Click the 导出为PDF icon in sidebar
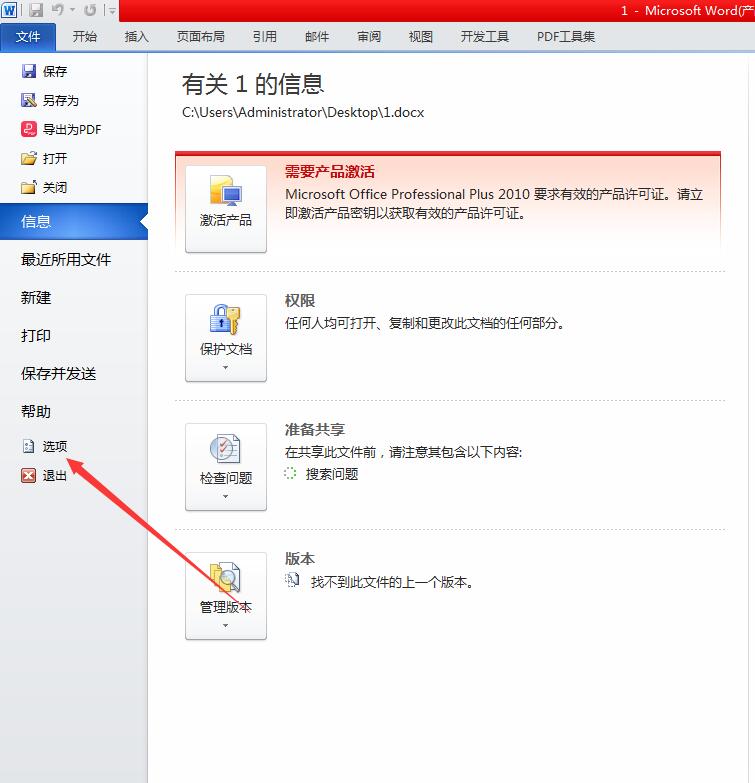This screenshot has width=755, height=783. click(29, 129)
